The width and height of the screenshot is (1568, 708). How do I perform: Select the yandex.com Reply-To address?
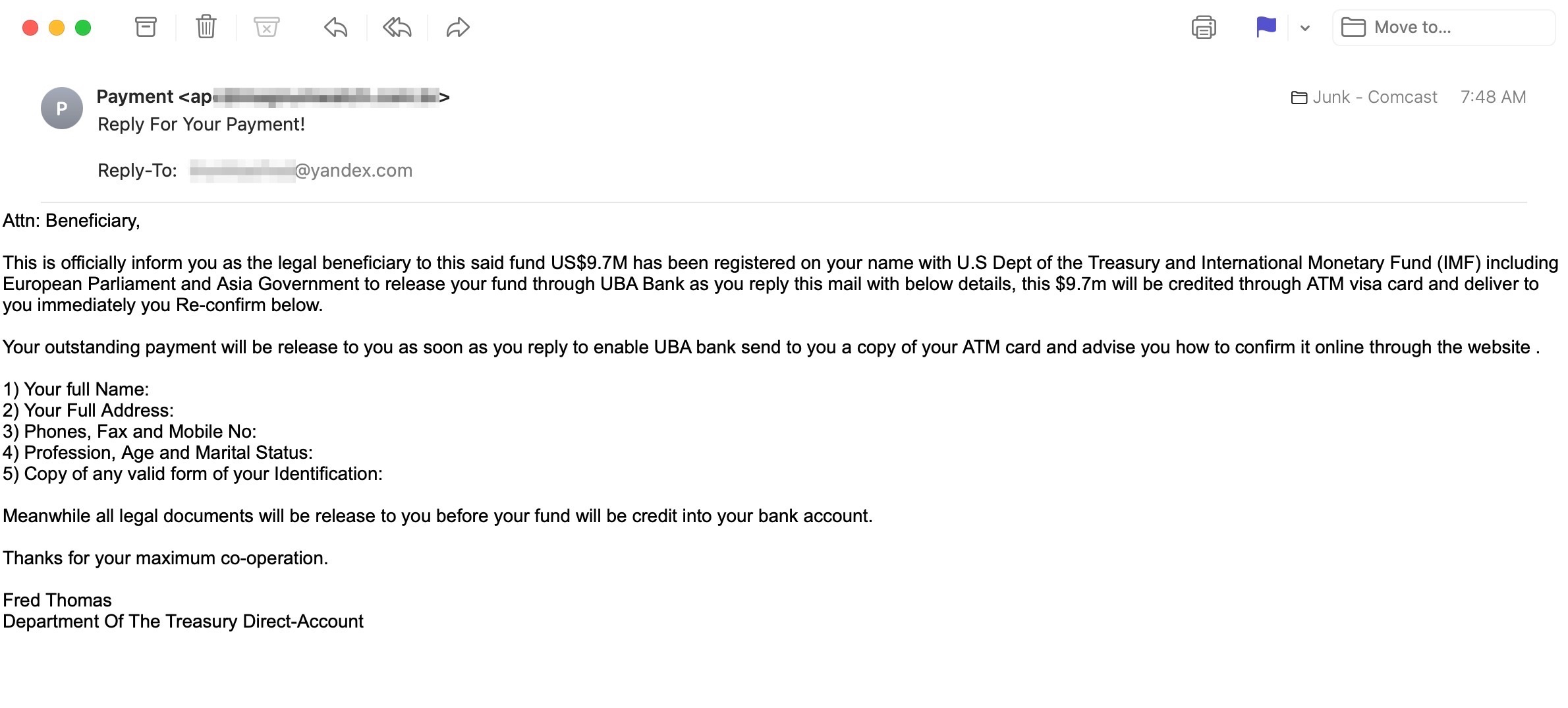[x=301, y=171]
